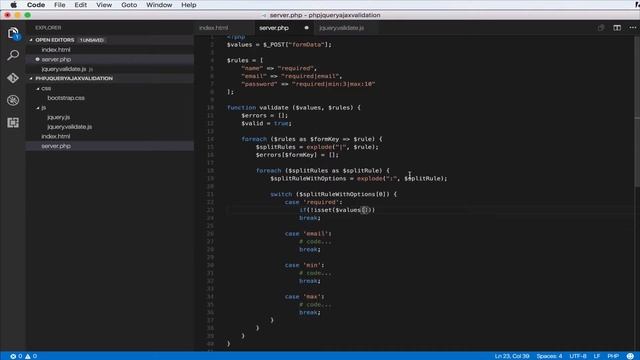The width and height of the screenshot is (640, 360).
Task: Click the warnings count icon in status bar
Action: 27,356
